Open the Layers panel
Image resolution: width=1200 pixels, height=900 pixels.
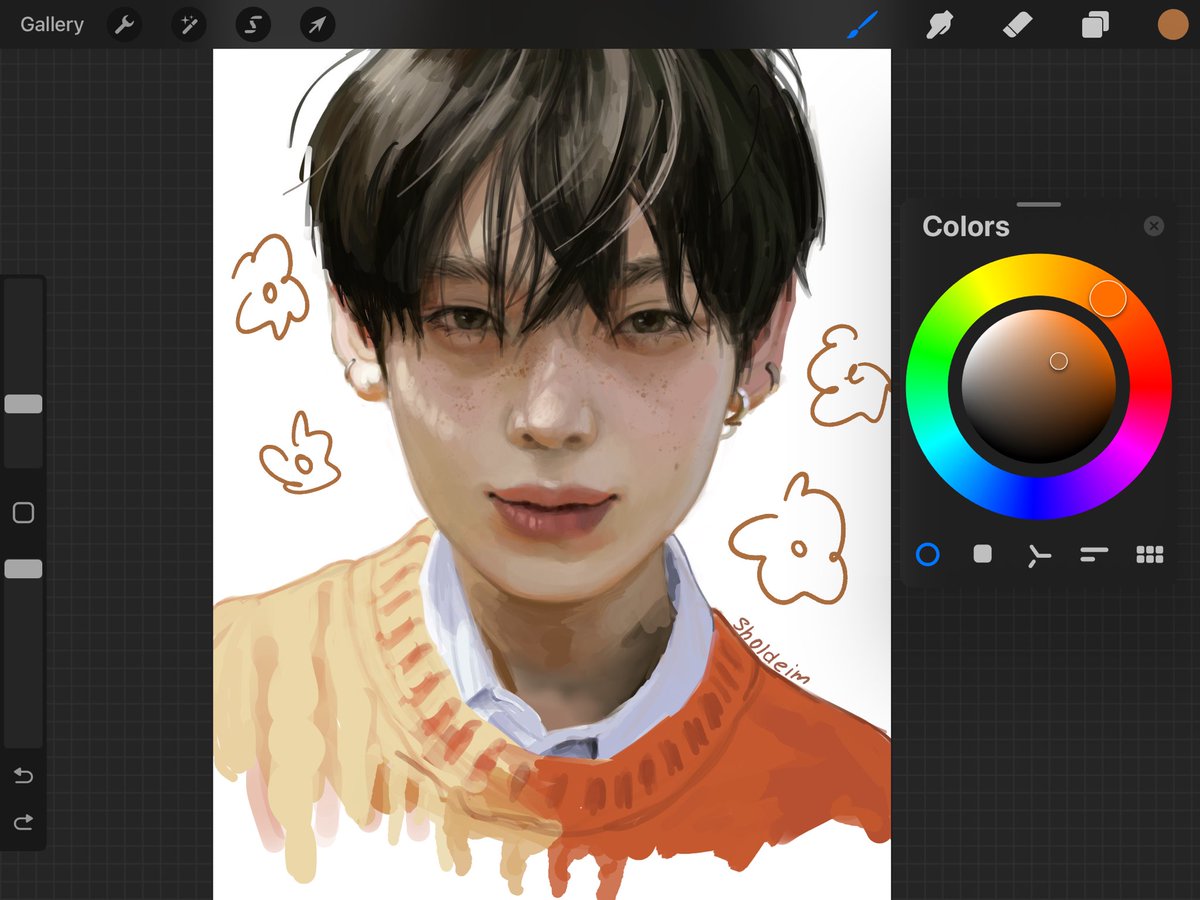(x=1095, y=25)
